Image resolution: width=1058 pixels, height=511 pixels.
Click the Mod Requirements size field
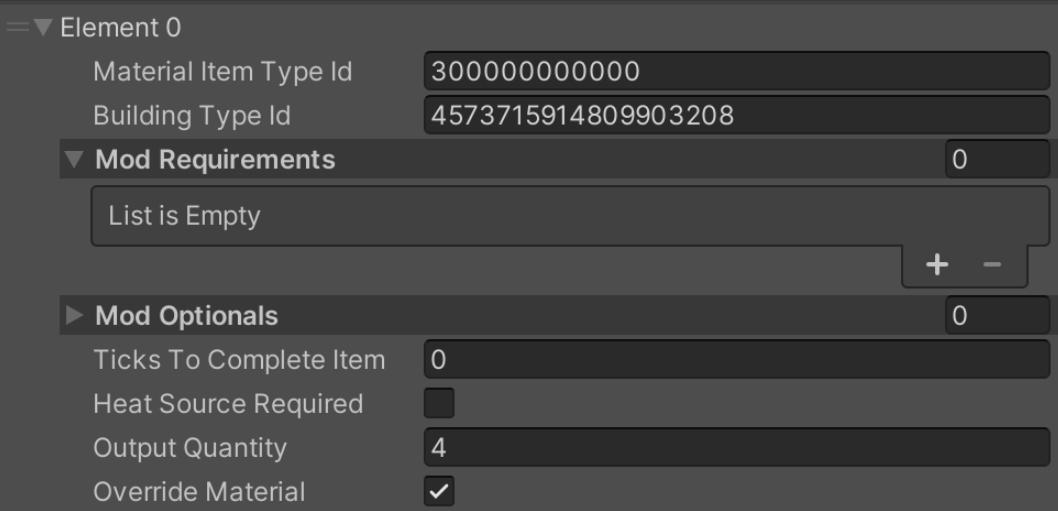click(997, 159)
